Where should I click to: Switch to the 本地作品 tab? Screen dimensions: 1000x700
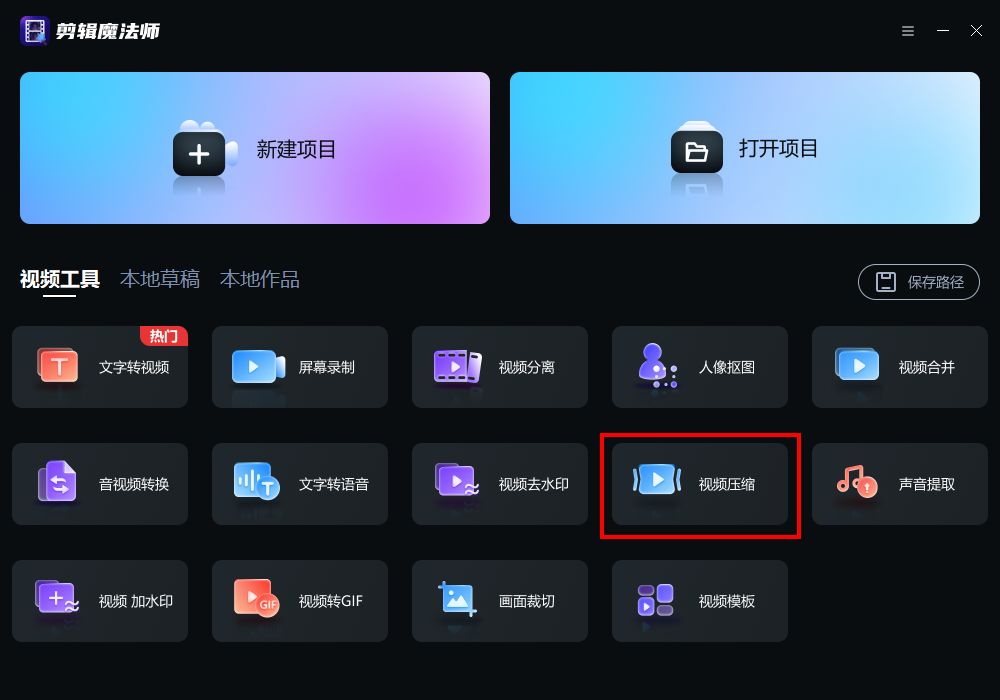pyautogui.click(x=260, y=279)
